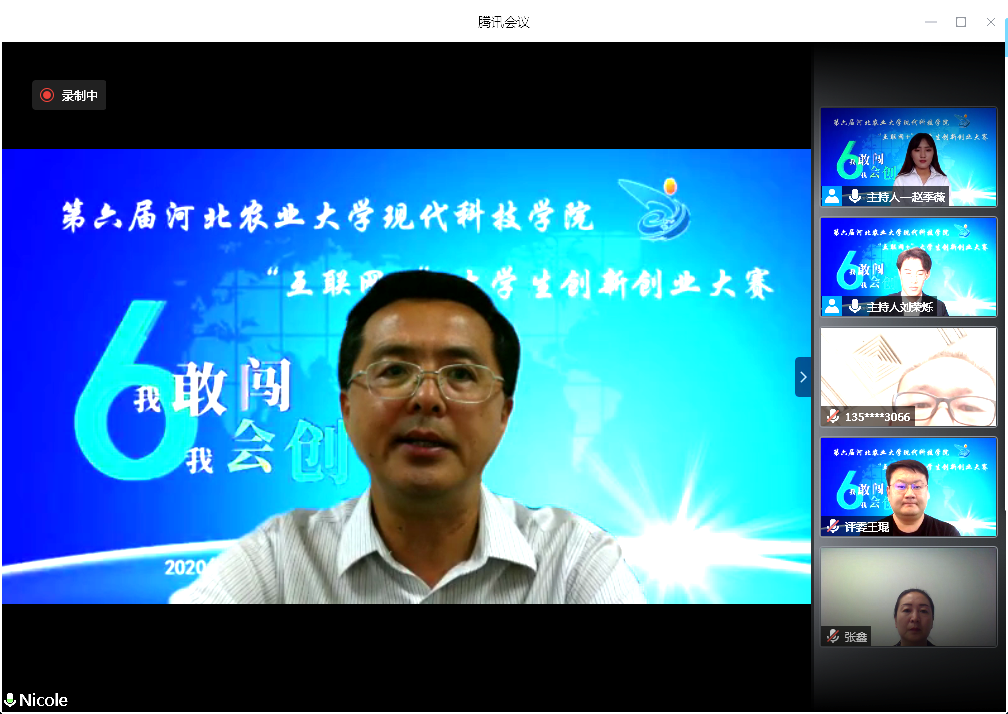Open 评委王琨 video thumbnail
Screen dimensions: 1008x714
pyautogui.click(x=908, y=486)
